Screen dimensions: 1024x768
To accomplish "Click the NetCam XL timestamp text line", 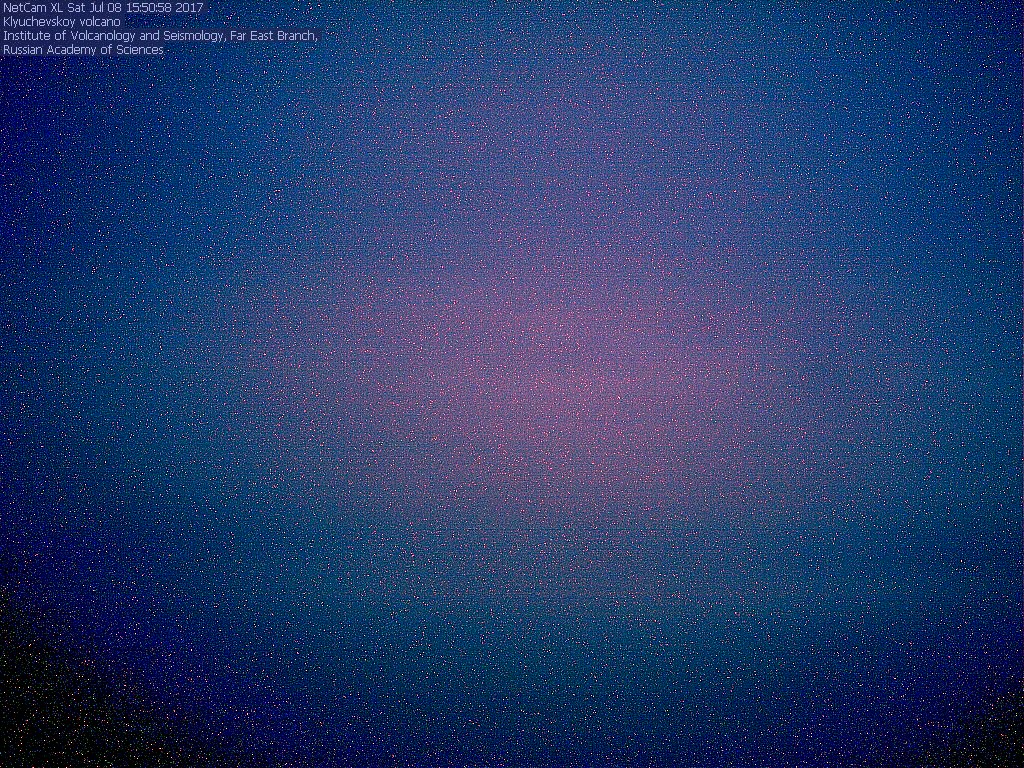I will pyautogui.click(x=103, y=8).
